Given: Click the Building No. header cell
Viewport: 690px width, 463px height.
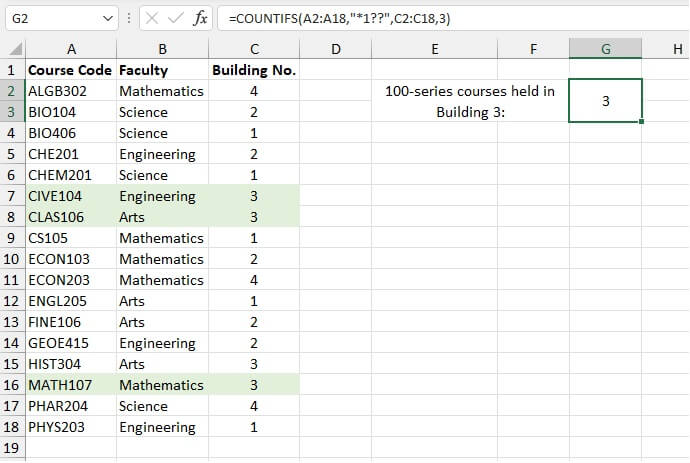Looking at the screenshot, I should (254, 70).
